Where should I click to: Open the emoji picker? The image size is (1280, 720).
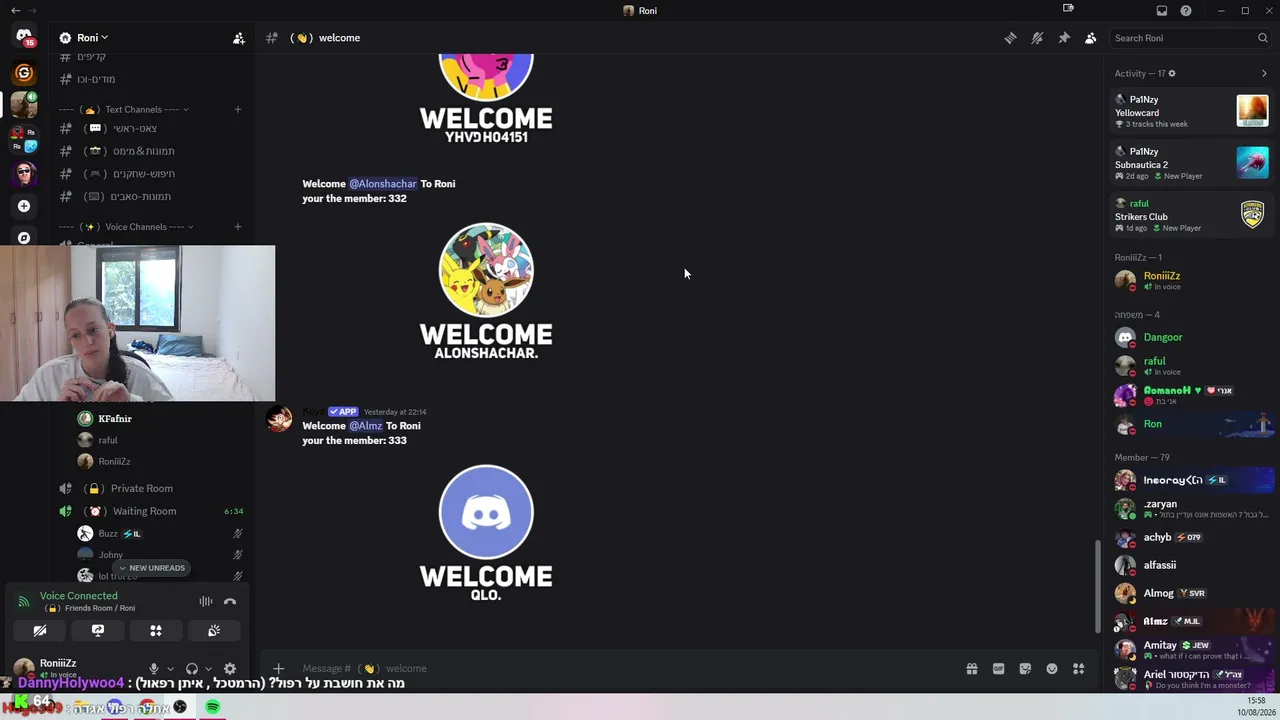pos(1052,669)
